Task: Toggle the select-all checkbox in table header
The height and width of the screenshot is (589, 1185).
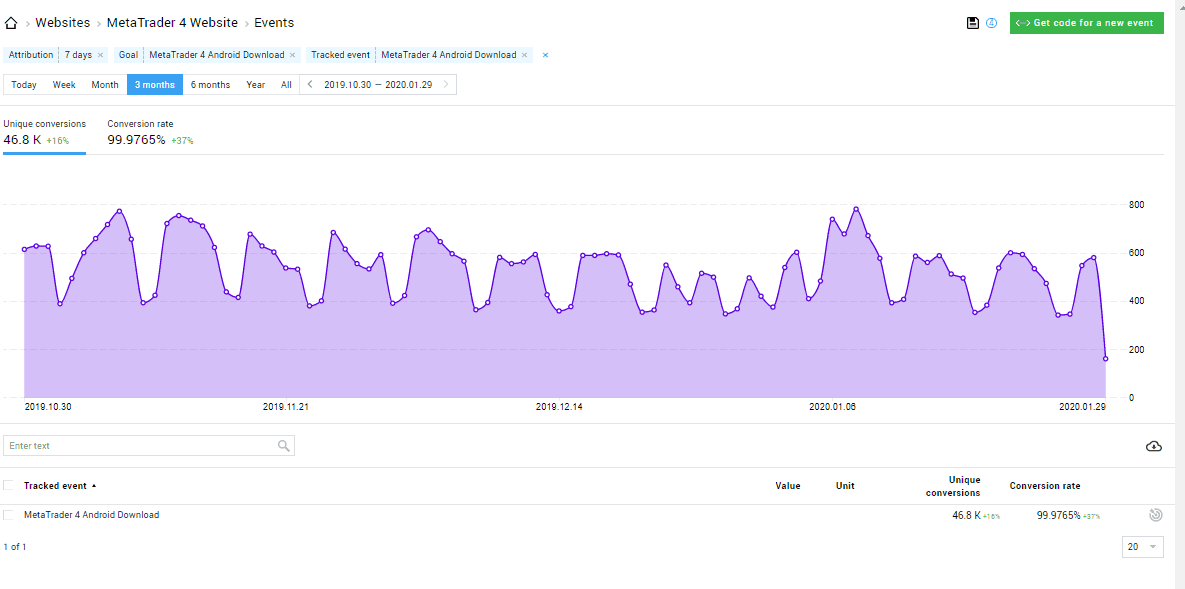Action: tap(8, 485)
